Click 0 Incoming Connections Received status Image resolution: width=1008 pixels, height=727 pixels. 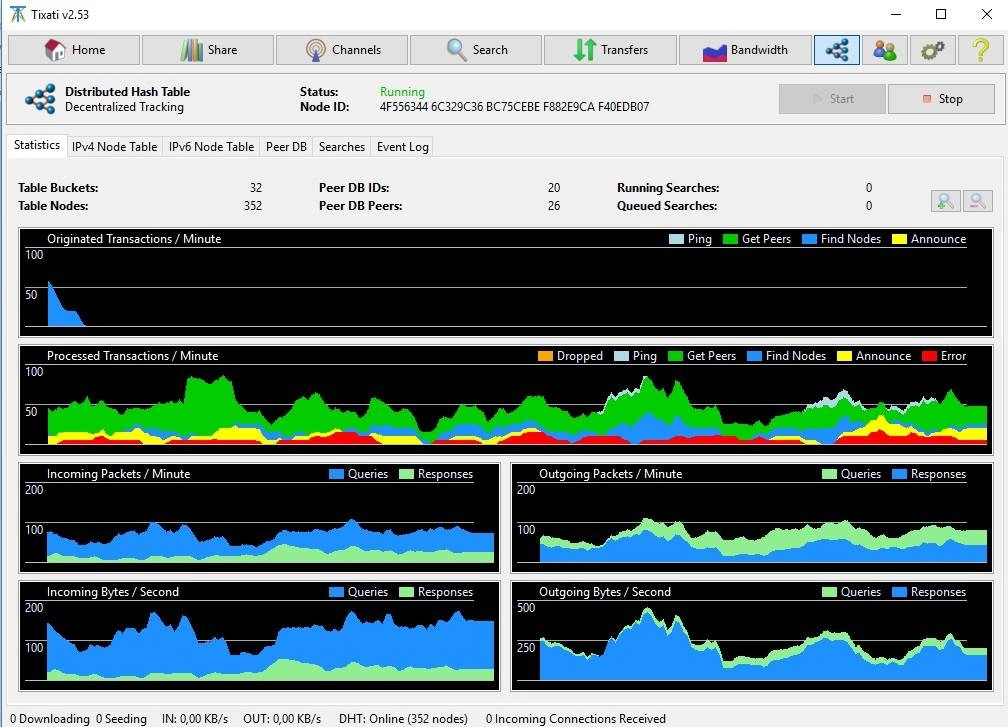(575, 719)
